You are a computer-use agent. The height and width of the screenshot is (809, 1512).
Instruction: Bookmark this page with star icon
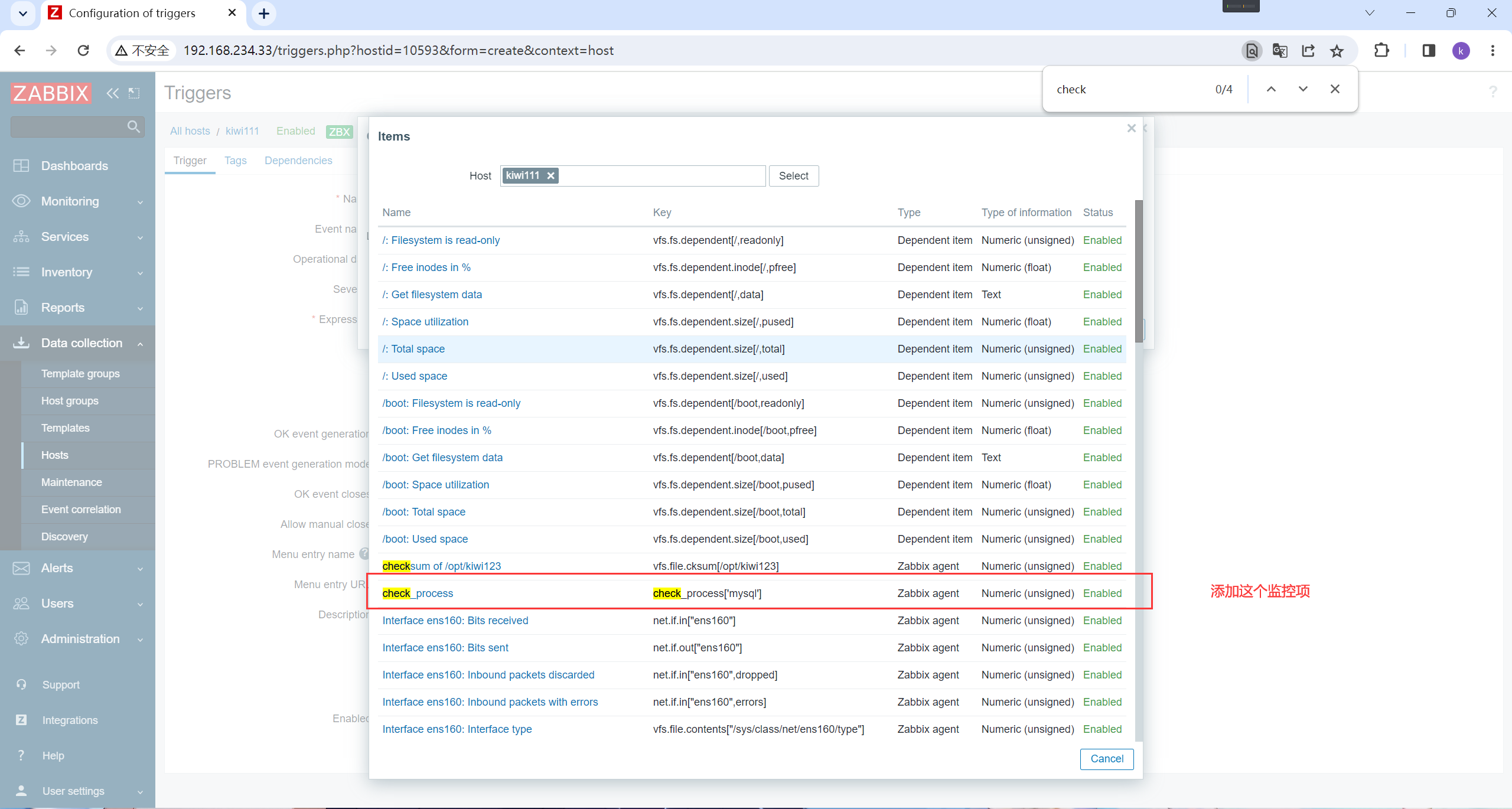coord(1337,51)
